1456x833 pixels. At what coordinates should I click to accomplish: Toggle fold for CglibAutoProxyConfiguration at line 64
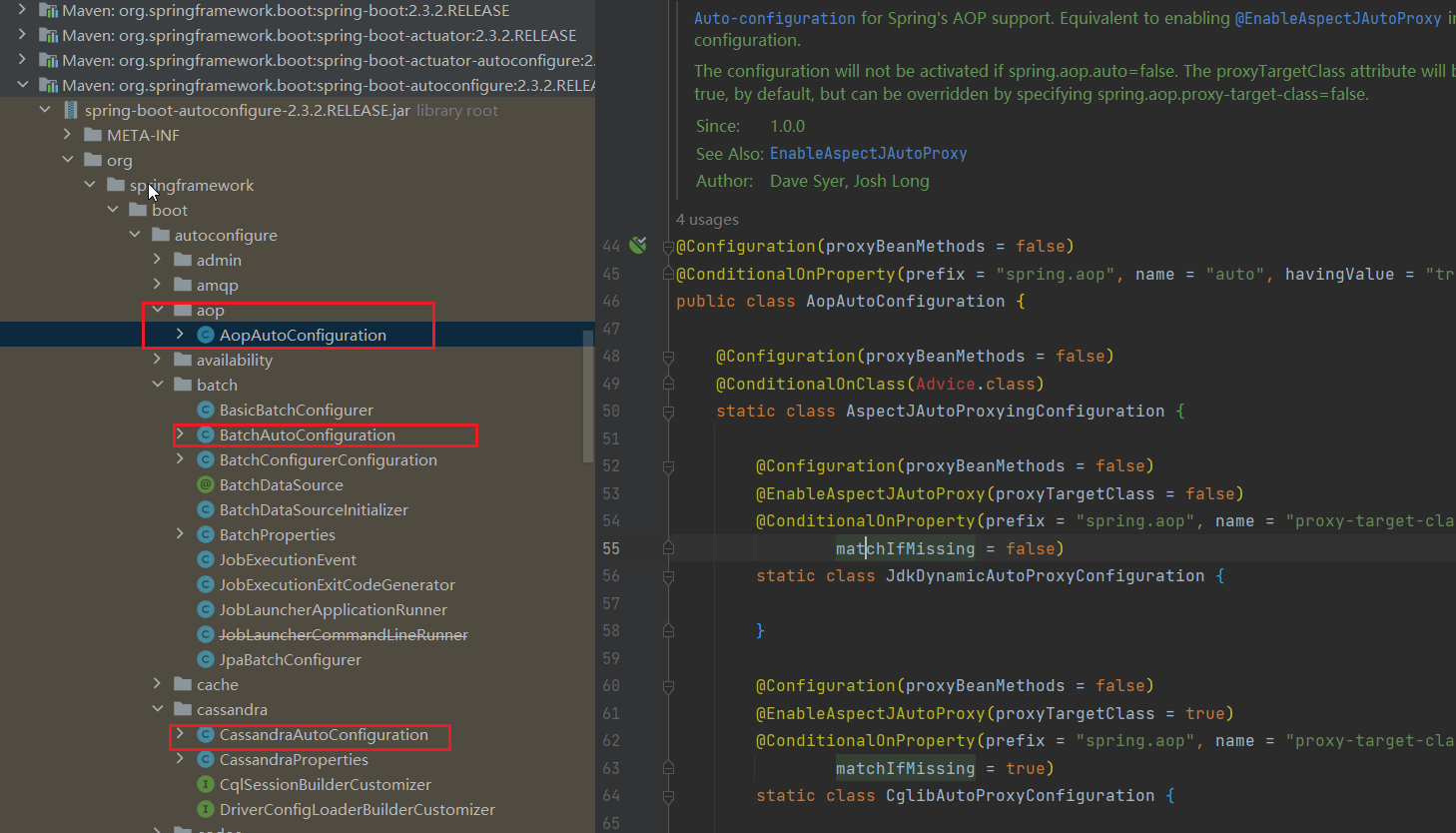[x=668, y=796]
